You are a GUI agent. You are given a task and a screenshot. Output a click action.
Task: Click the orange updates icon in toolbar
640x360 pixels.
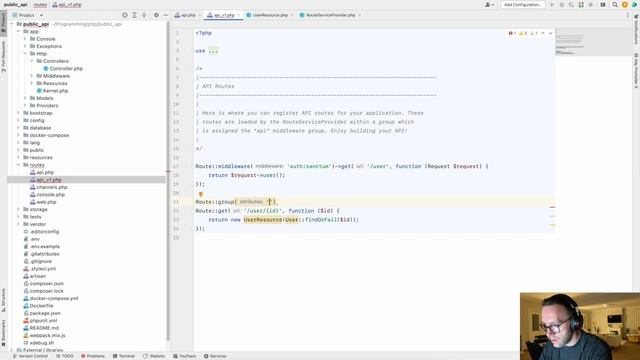[624, 5]
